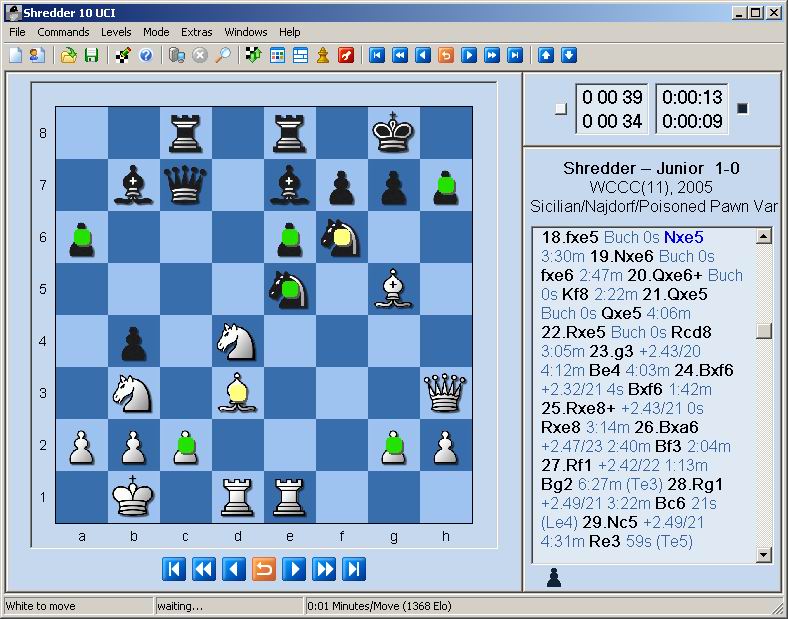Toggle the white side indicator beside clocks

click(x=560, y=109)
